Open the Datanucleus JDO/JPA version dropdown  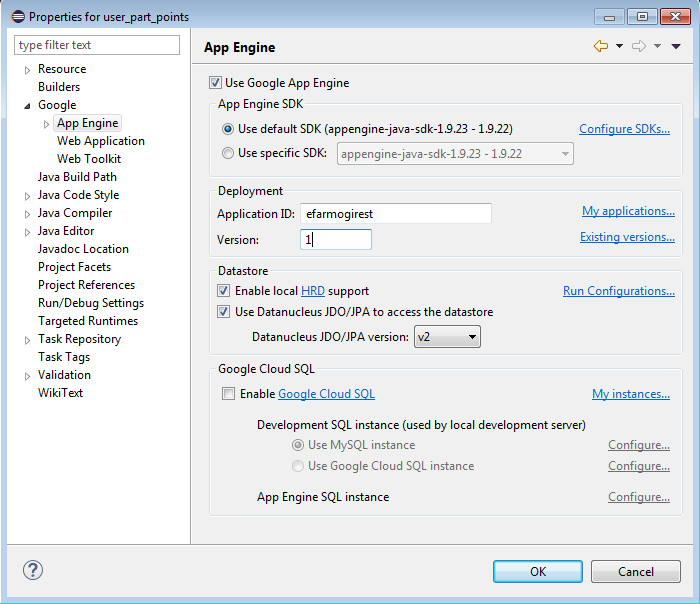coord(447,337)
